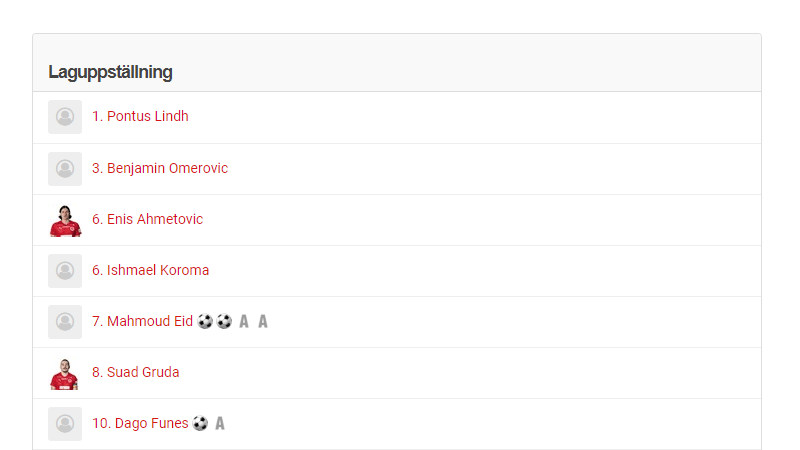Go to 6. Enis Ahmetovic's profile
Screen dimensions: 800x450
[147, 219]
